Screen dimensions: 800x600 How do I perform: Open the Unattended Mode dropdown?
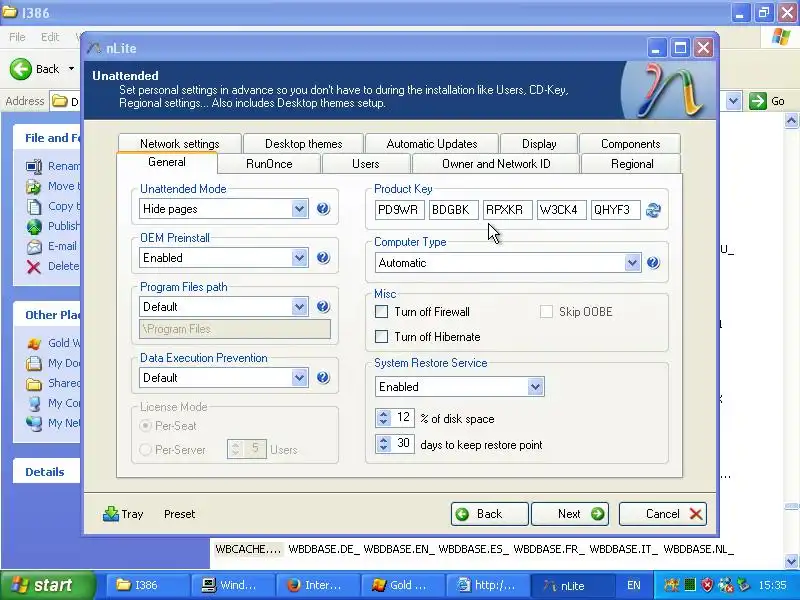[x=299, y=209]
